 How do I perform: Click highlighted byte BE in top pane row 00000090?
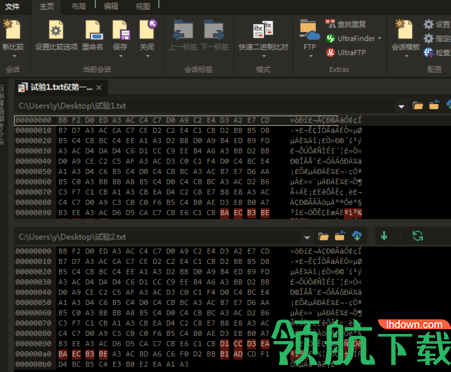[265, 213]
